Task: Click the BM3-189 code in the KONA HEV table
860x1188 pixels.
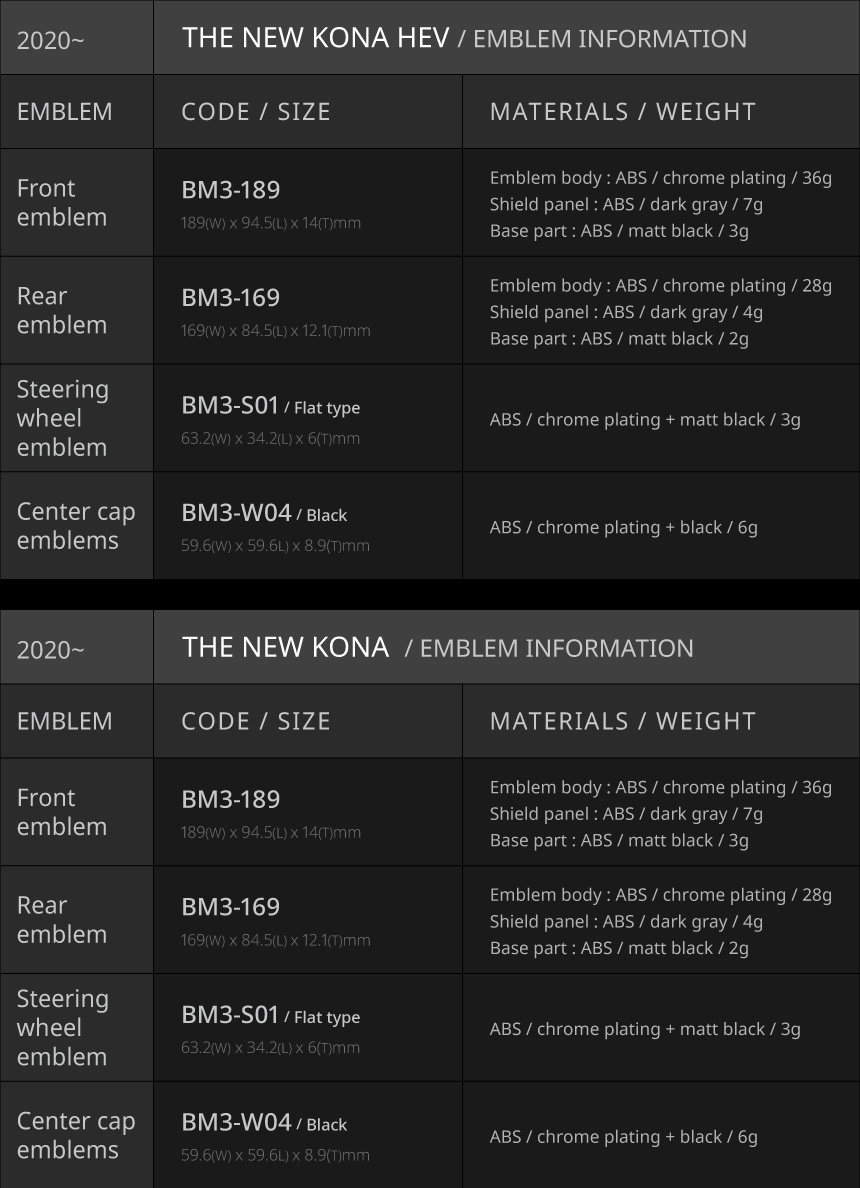Action: tap(230, 190)
